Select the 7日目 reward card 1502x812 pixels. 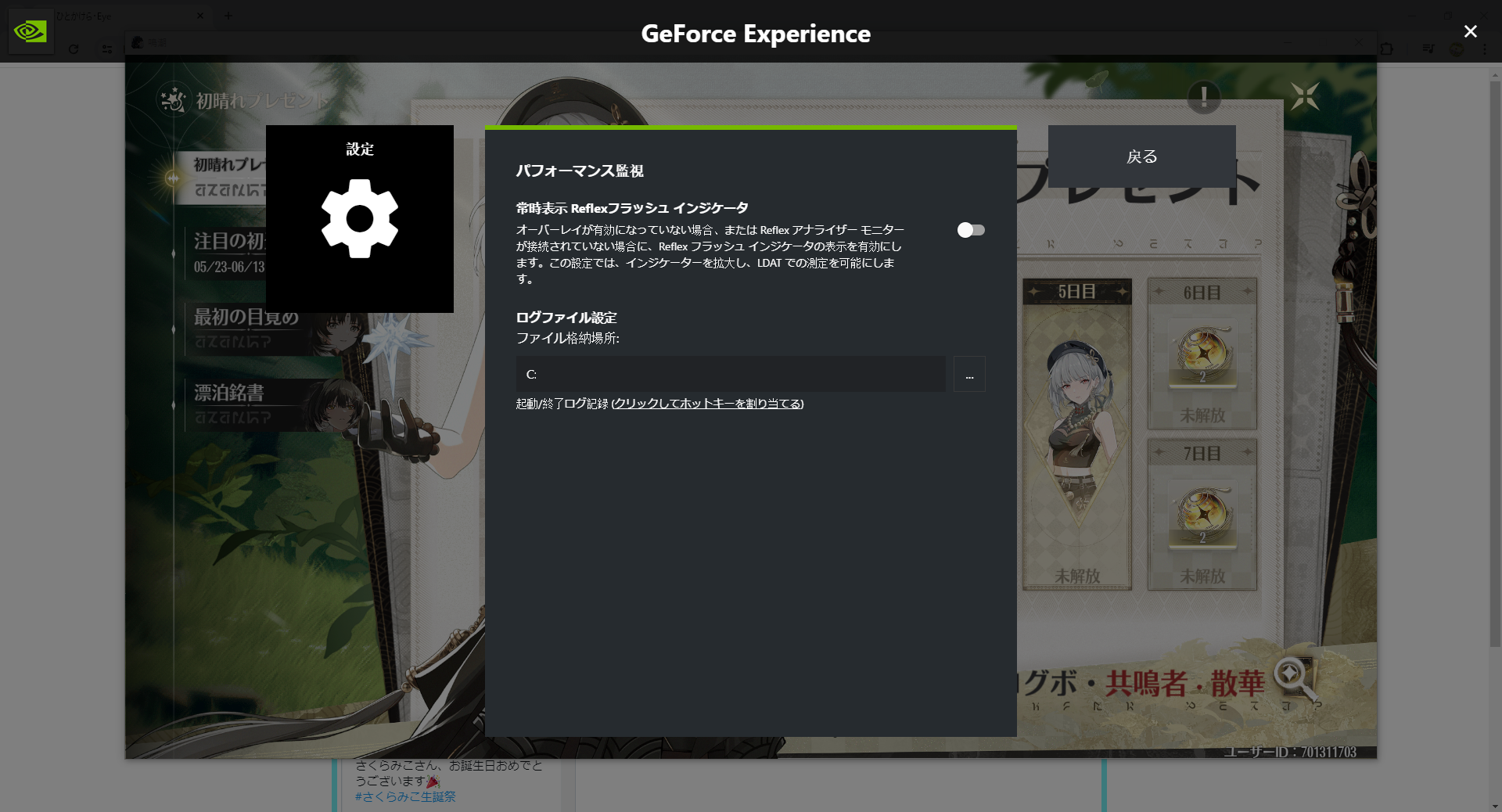click(x=1202, y=515)
